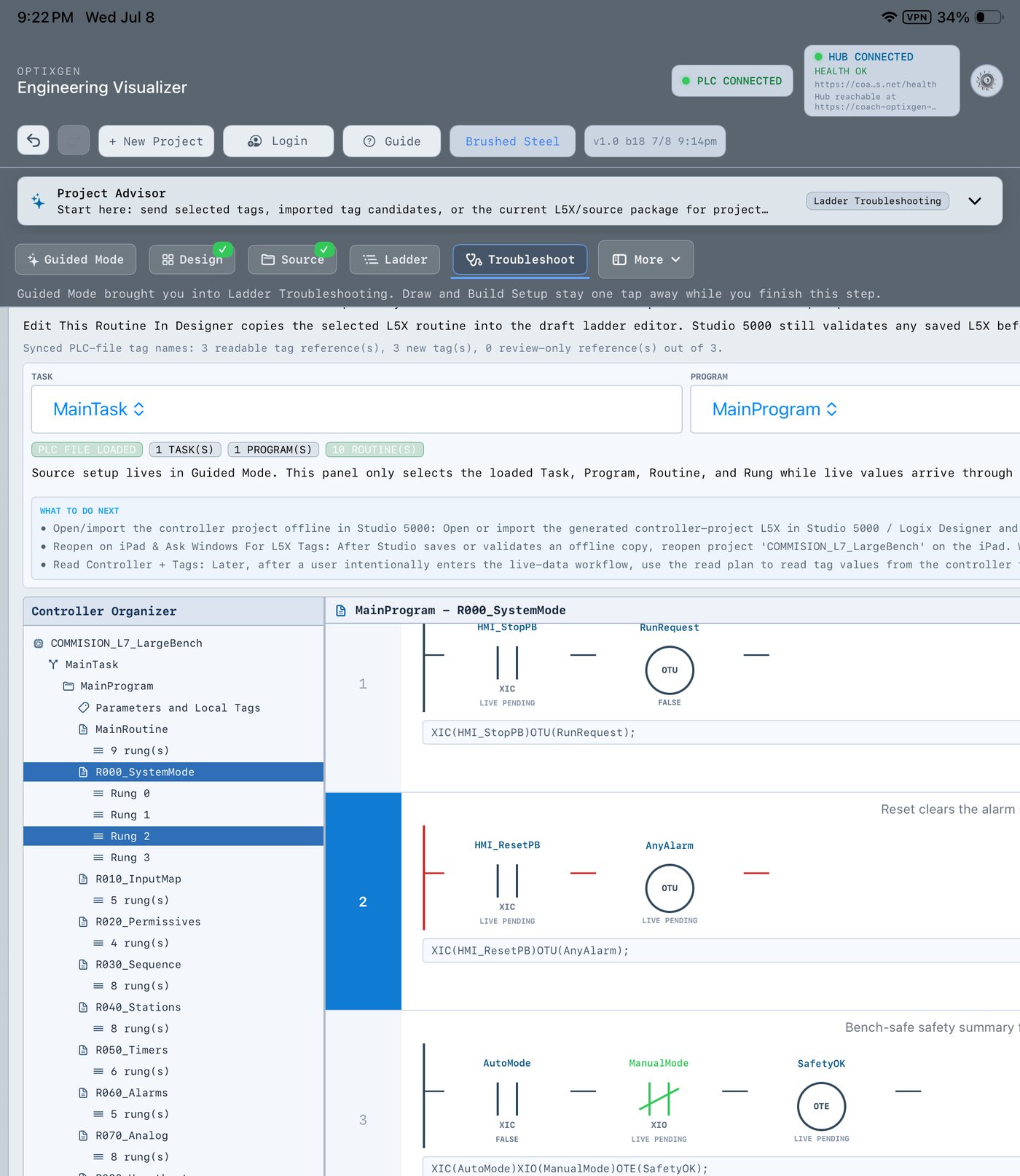Open the More dropdown menu

[x=646, y=259]
